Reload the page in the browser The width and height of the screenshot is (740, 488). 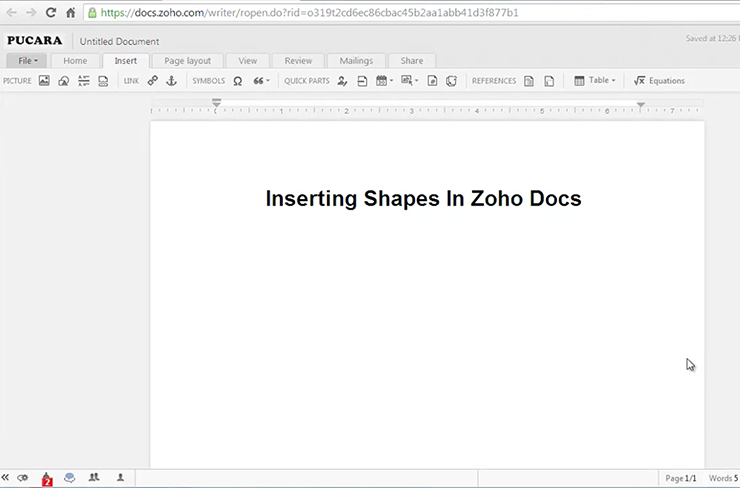(51, 13)
